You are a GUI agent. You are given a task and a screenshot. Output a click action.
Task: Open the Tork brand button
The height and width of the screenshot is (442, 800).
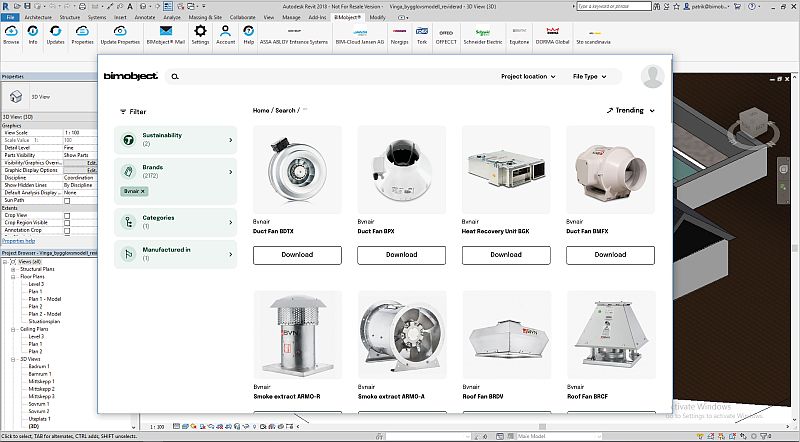(422, 35)
